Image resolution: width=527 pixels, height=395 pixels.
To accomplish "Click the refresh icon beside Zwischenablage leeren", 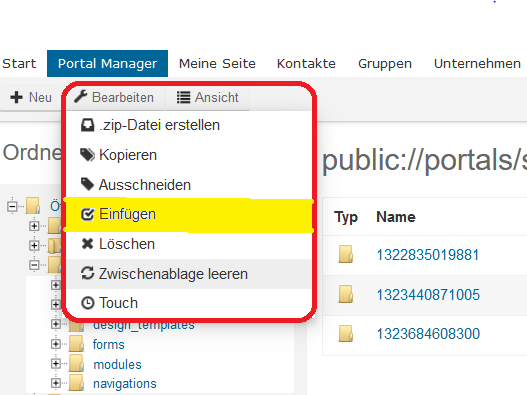I will pos(87,273).
